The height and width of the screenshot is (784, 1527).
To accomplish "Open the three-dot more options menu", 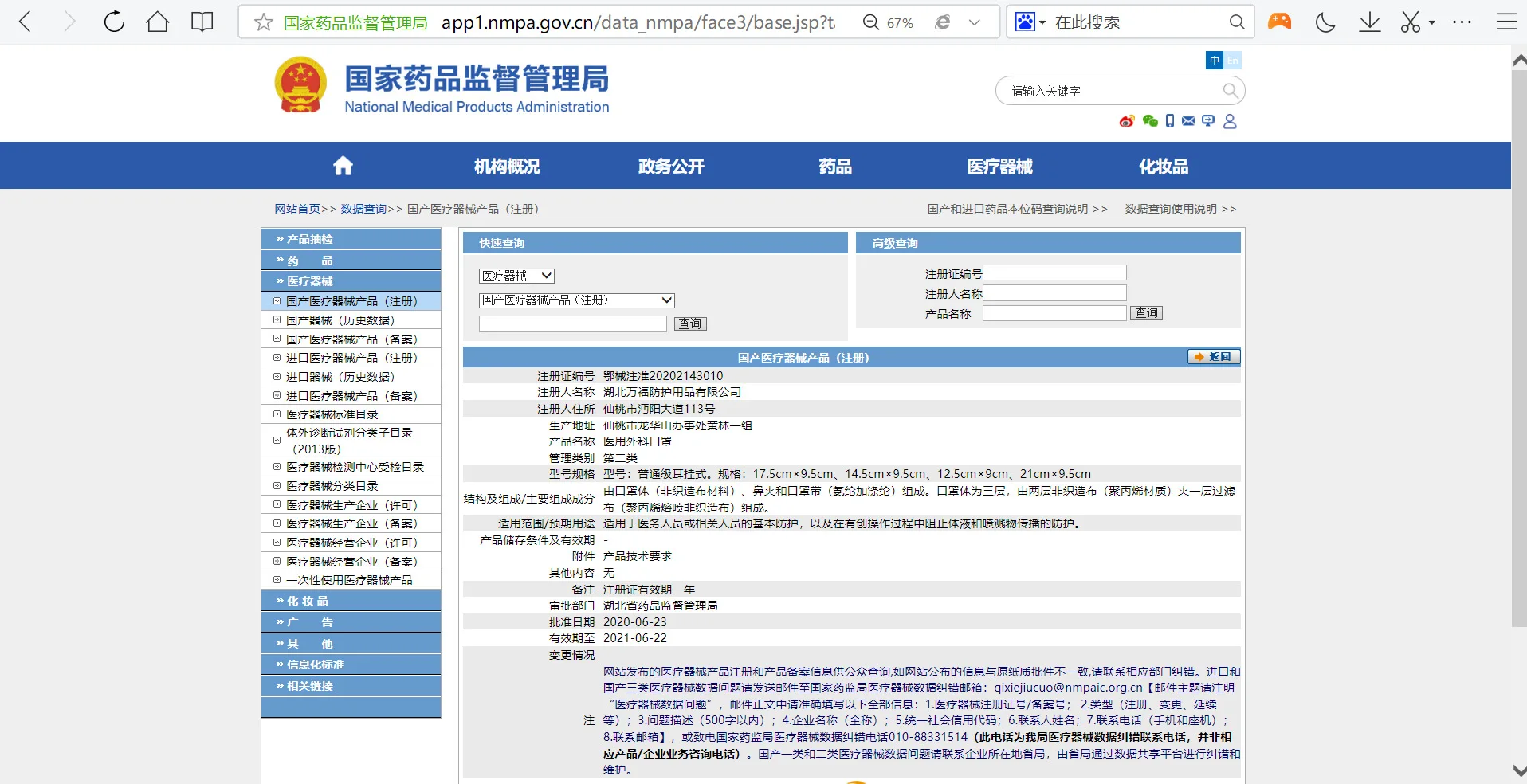I will click(x=1462, y=22).
